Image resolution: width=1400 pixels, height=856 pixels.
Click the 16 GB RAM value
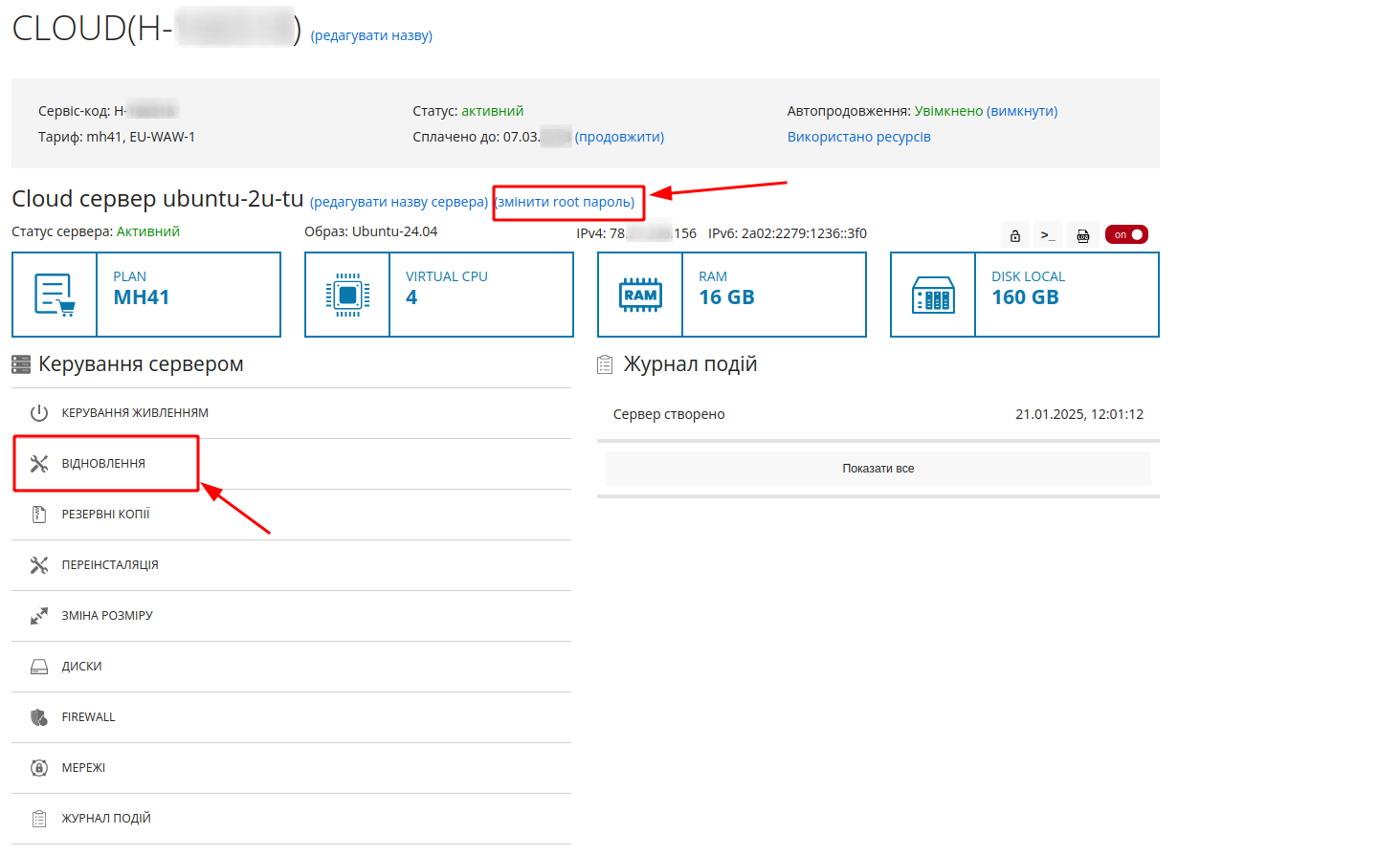pyautogui.click(x=727, y=297)
